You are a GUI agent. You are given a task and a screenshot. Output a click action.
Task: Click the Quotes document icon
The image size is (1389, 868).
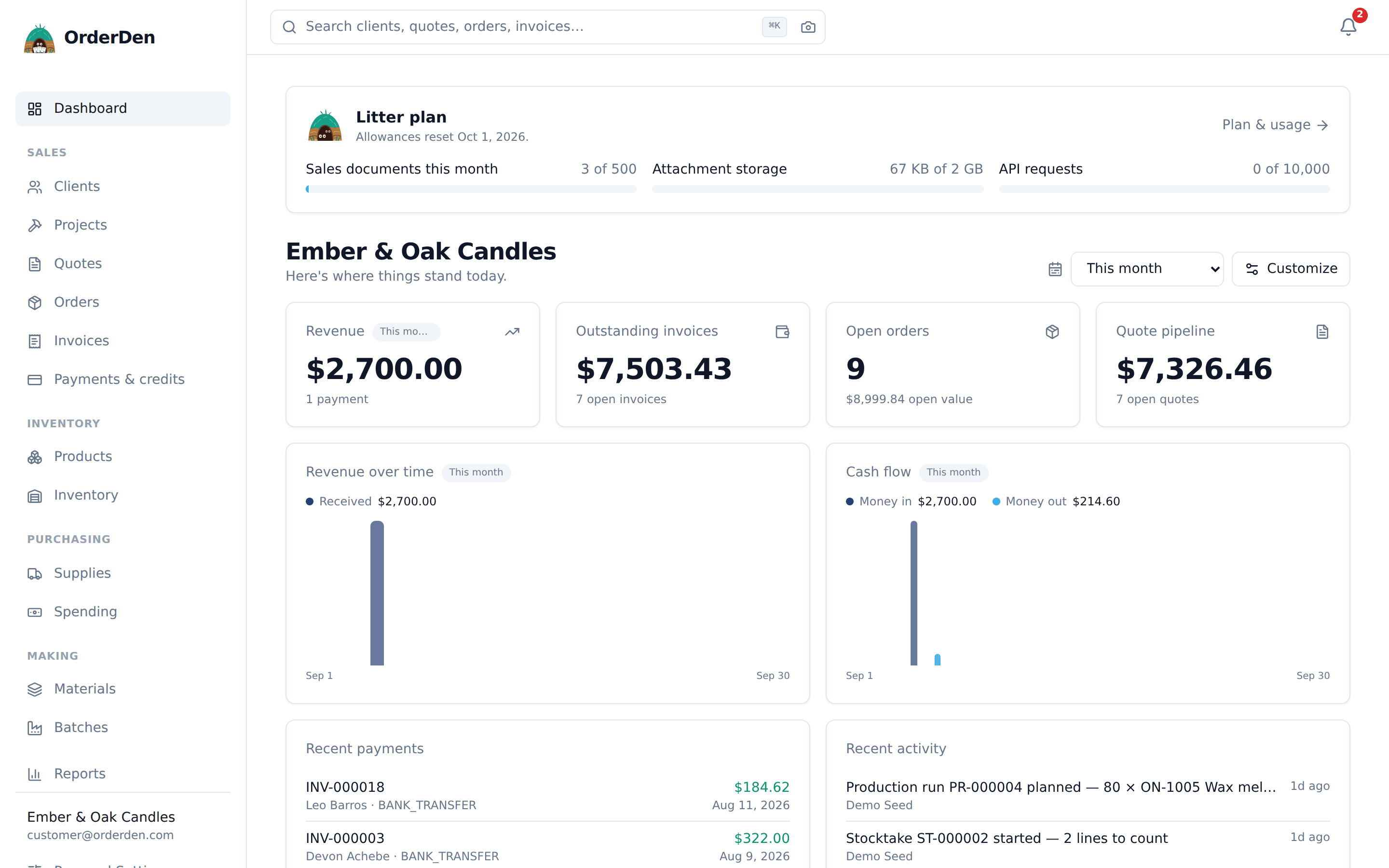[x=34, y=264]
